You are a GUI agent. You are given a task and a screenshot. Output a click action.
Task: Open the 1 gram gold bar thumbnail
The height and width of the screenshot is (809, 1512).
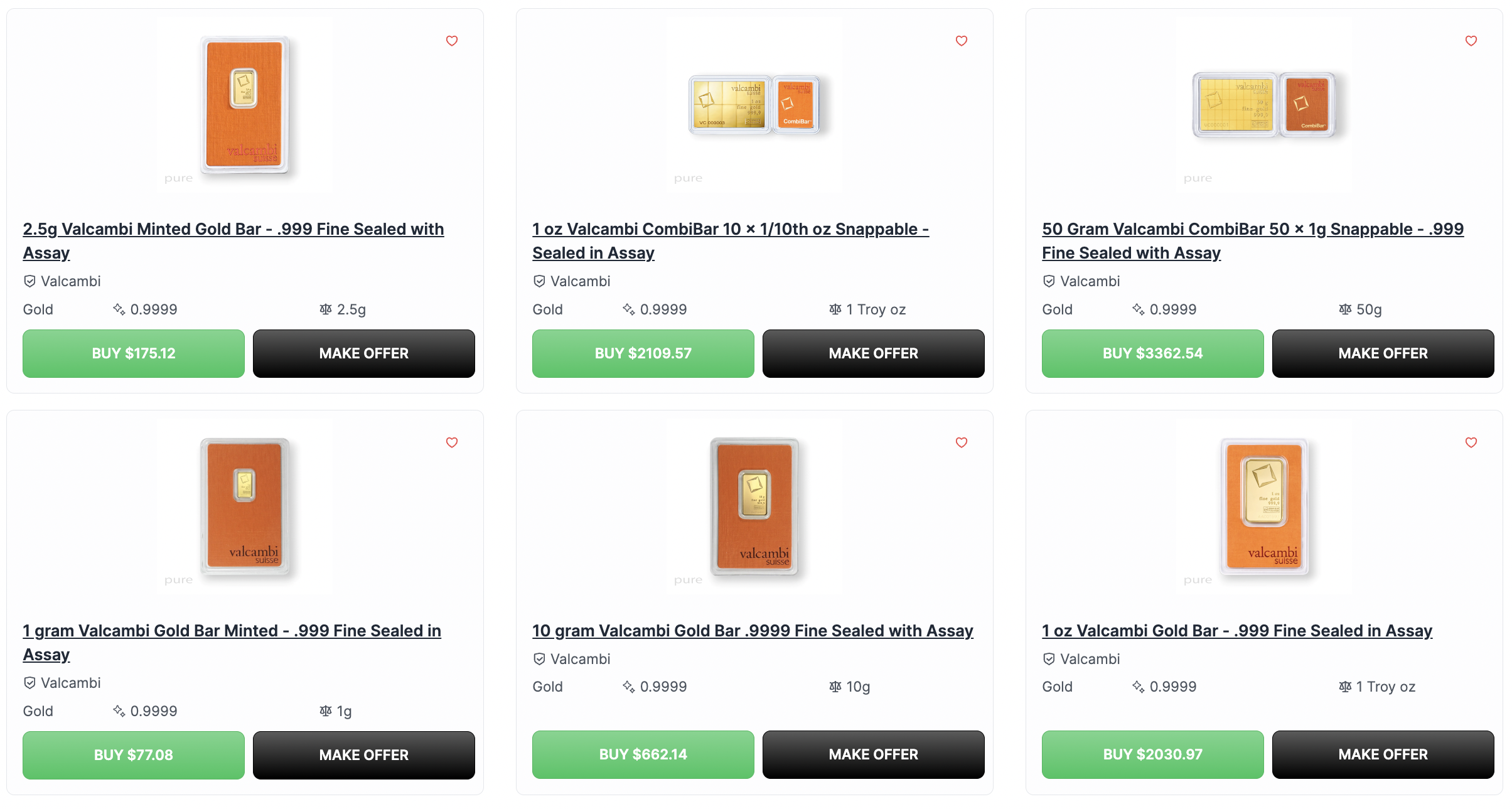(x=245, y=506)
